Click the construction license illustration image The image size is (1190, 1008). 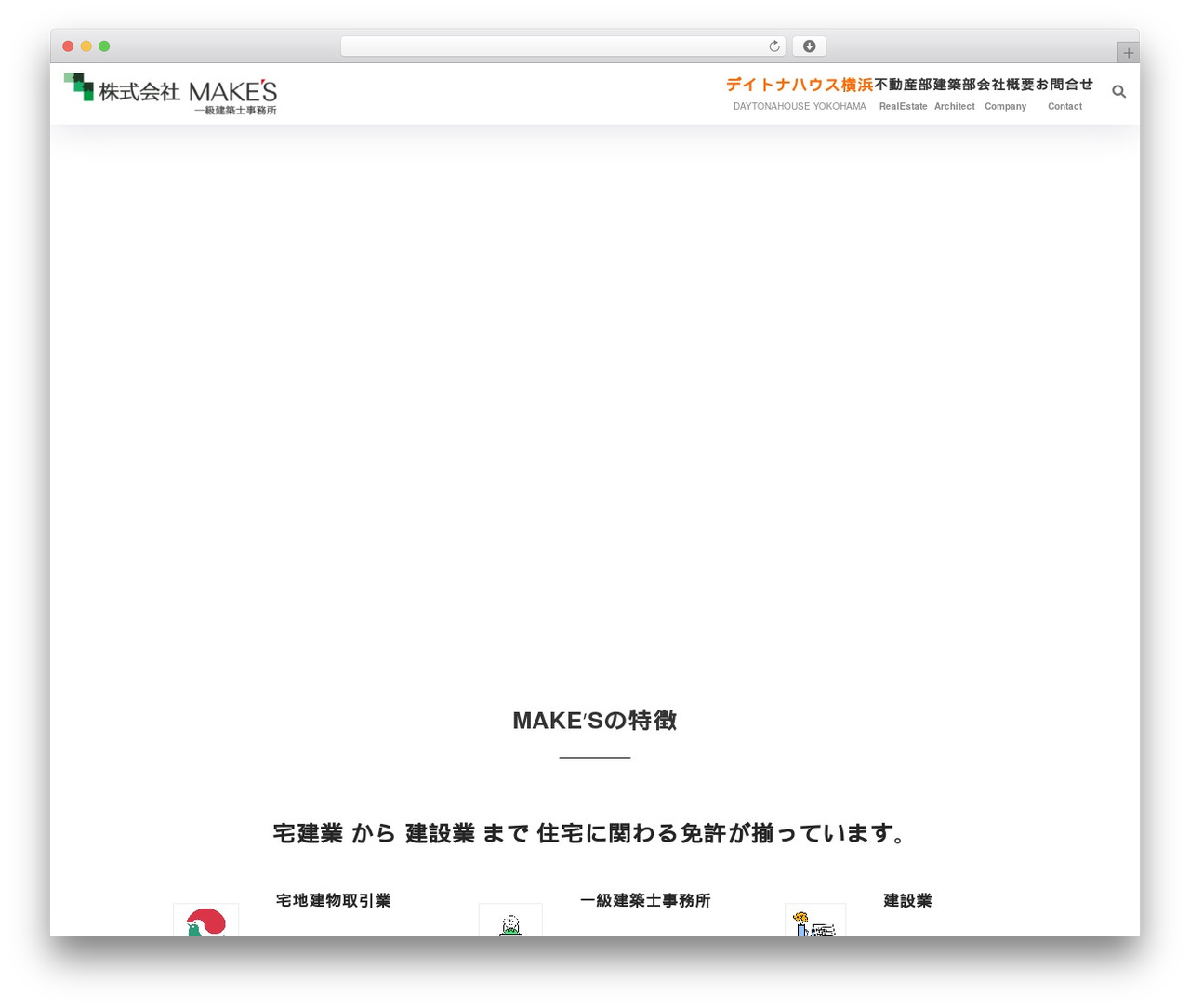tap(815, 921)
